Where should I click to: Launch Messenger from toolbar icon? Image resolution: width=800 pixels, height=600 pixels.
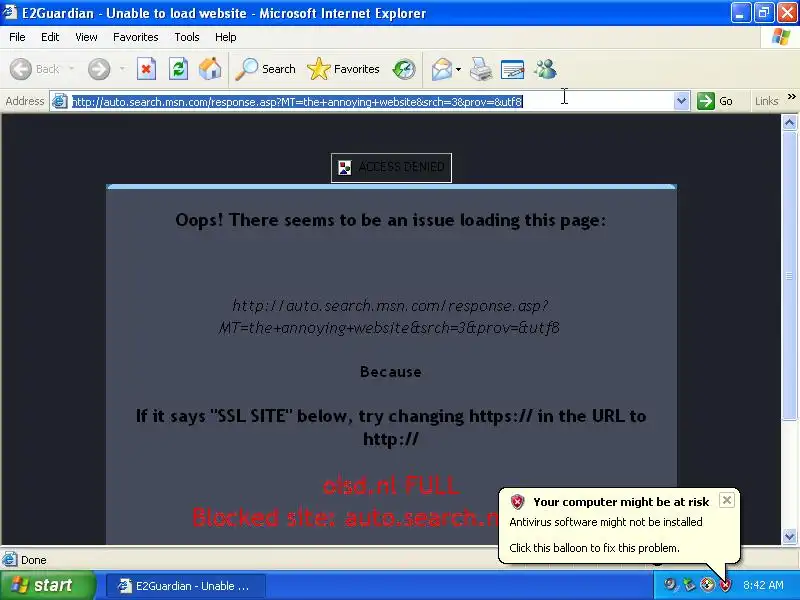tap(545, 69)
